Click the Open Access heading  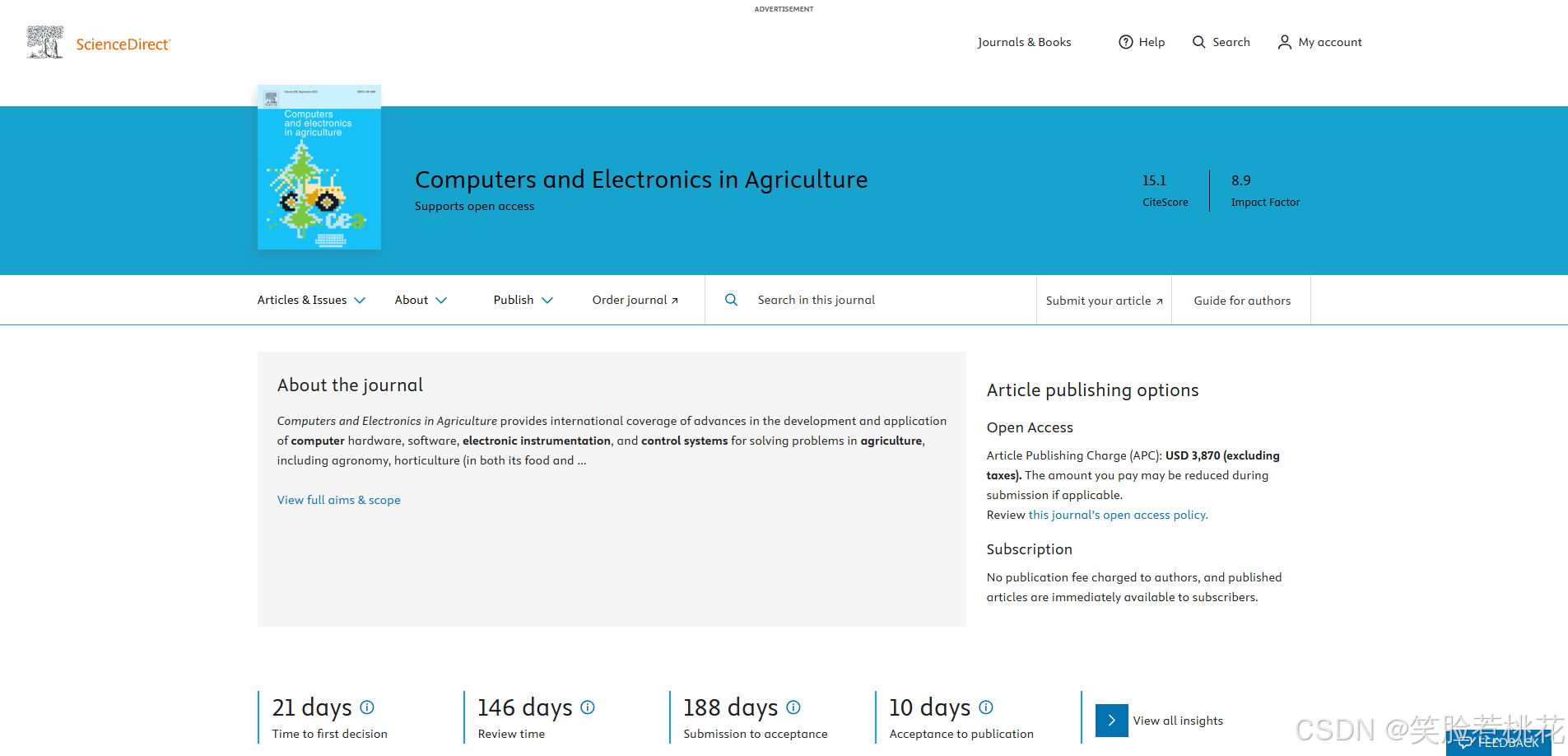coord(1030,427)
